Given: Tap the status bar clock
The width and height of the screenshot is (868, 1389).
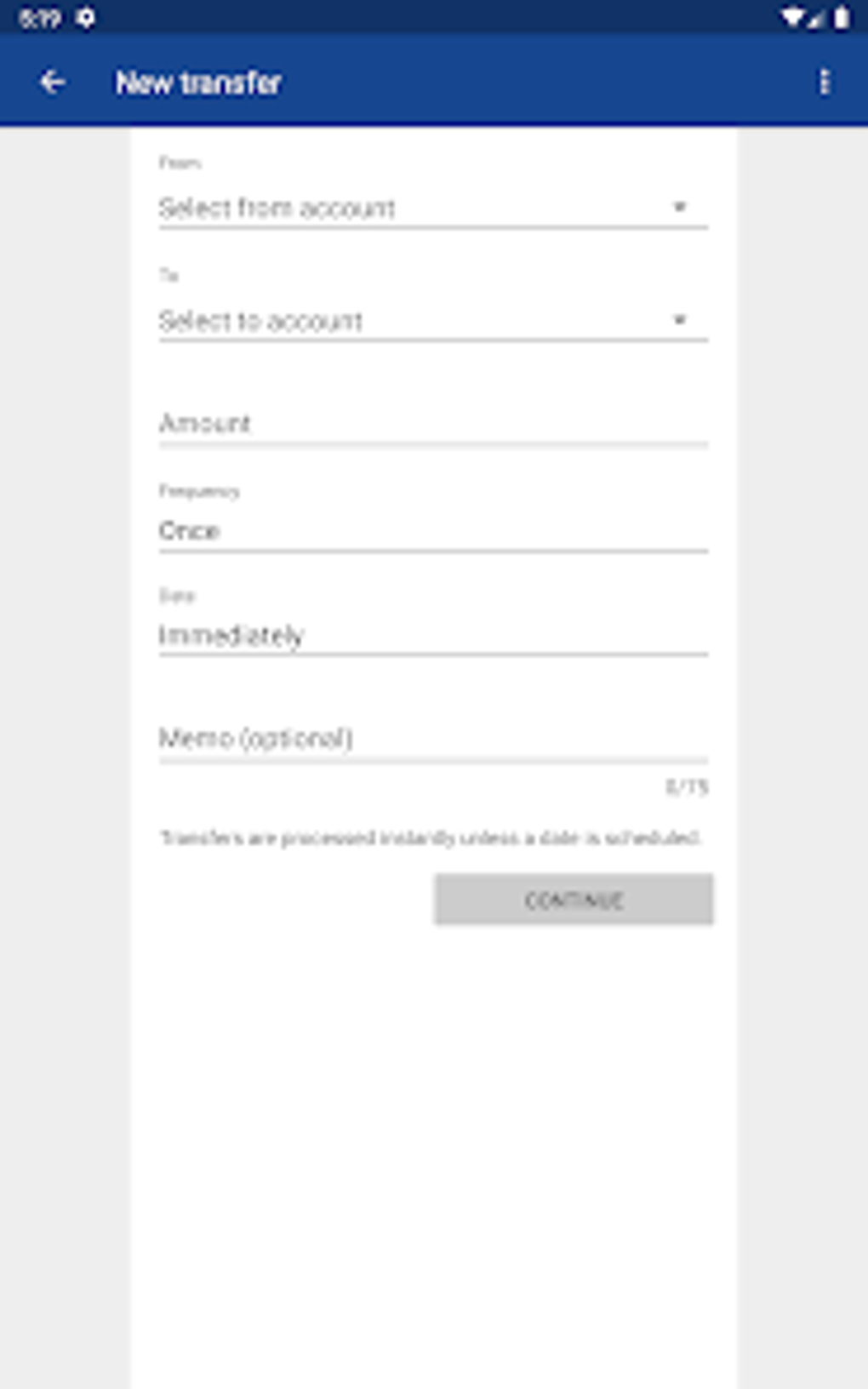Looking at the screenshot, I should pos(39,18).
